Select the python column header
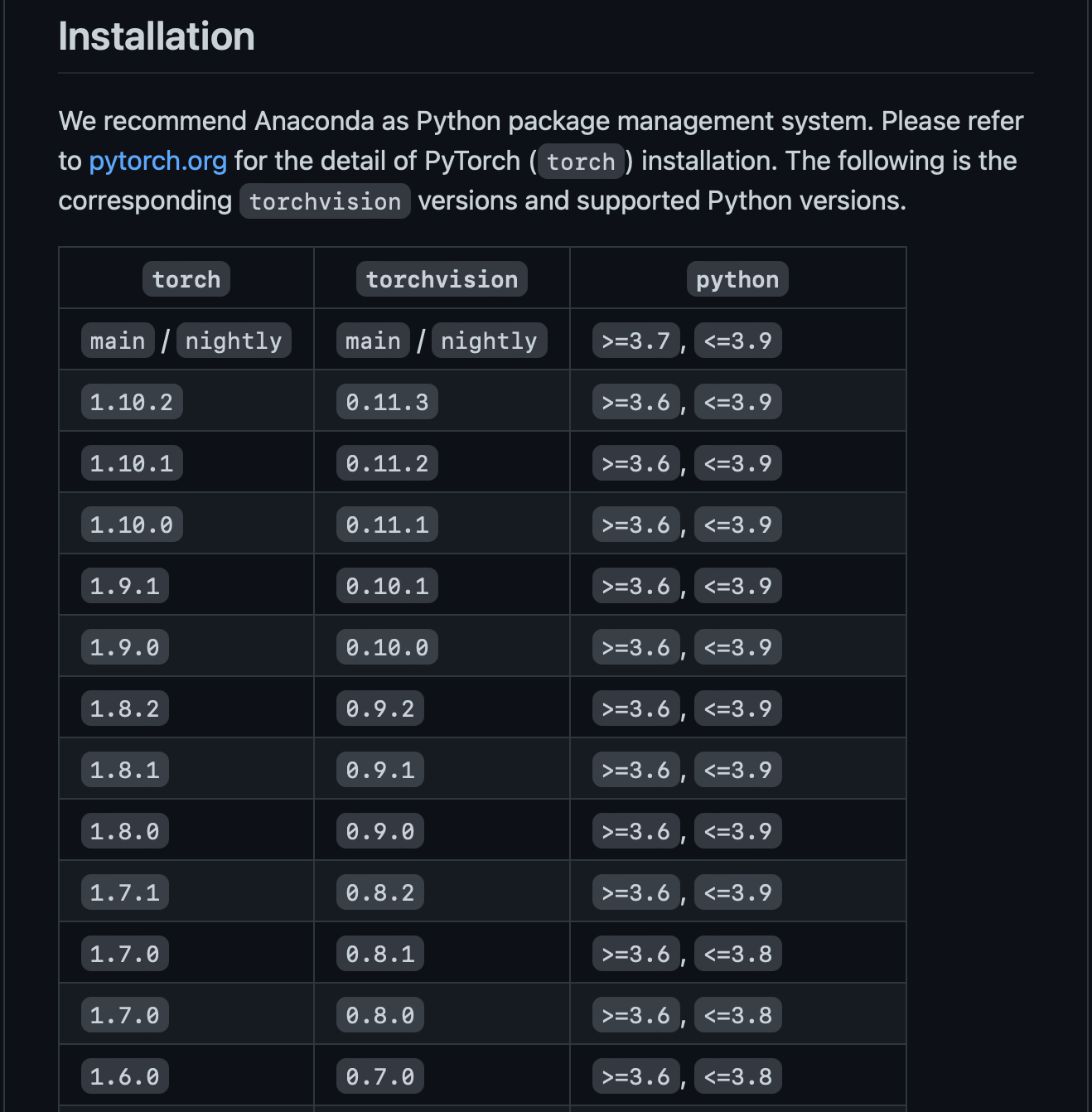The image size is (1092, 1112). click(737, 279)
